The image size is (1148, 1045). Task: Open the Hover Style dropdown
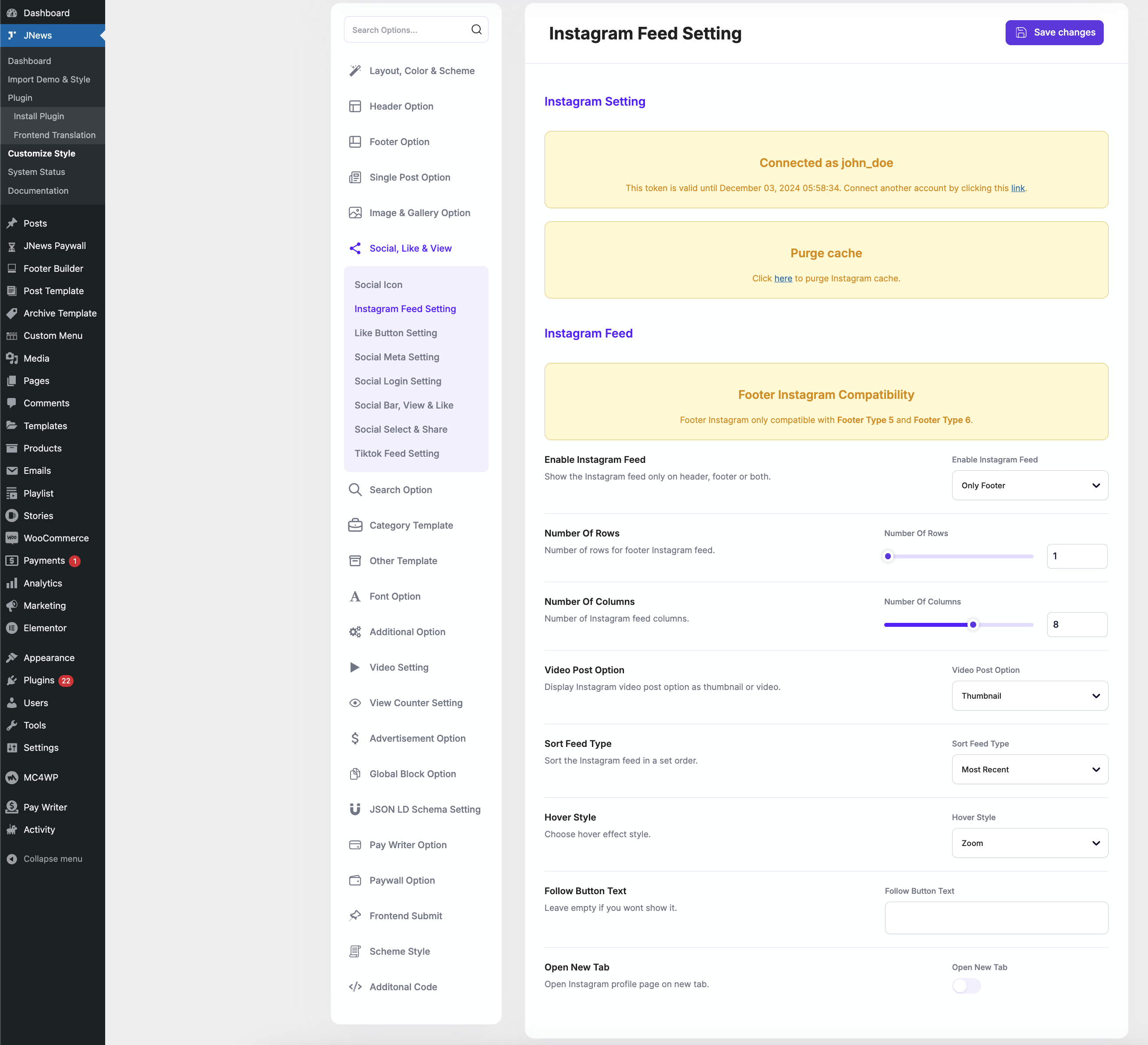pos(1030,843)
